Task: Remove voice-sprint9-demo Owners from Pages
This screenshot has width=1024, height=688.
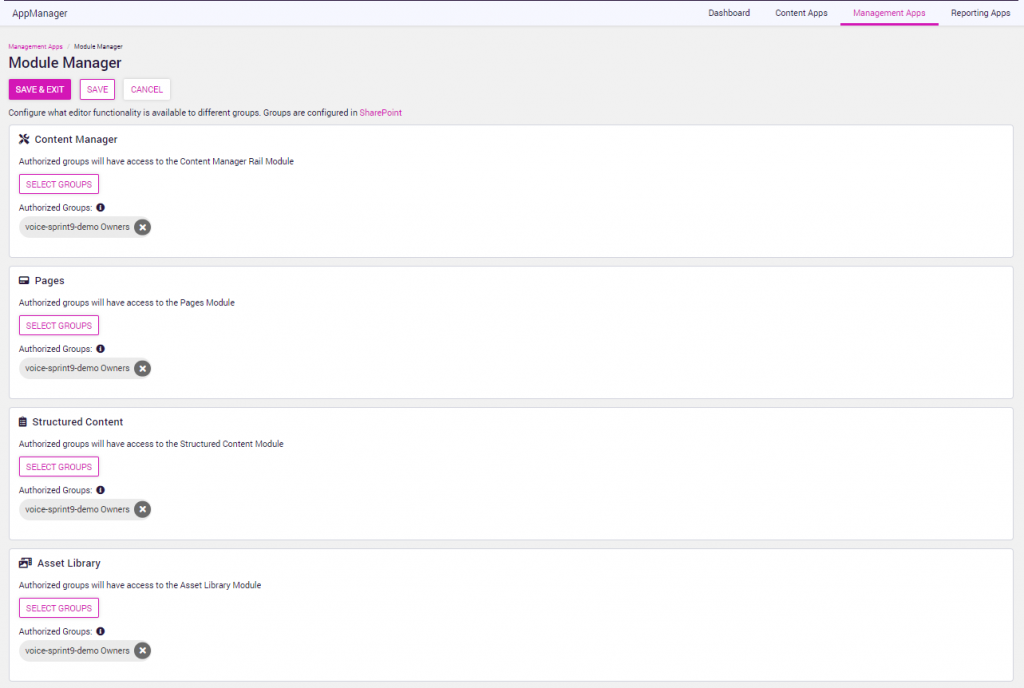Action: (142, 368)
